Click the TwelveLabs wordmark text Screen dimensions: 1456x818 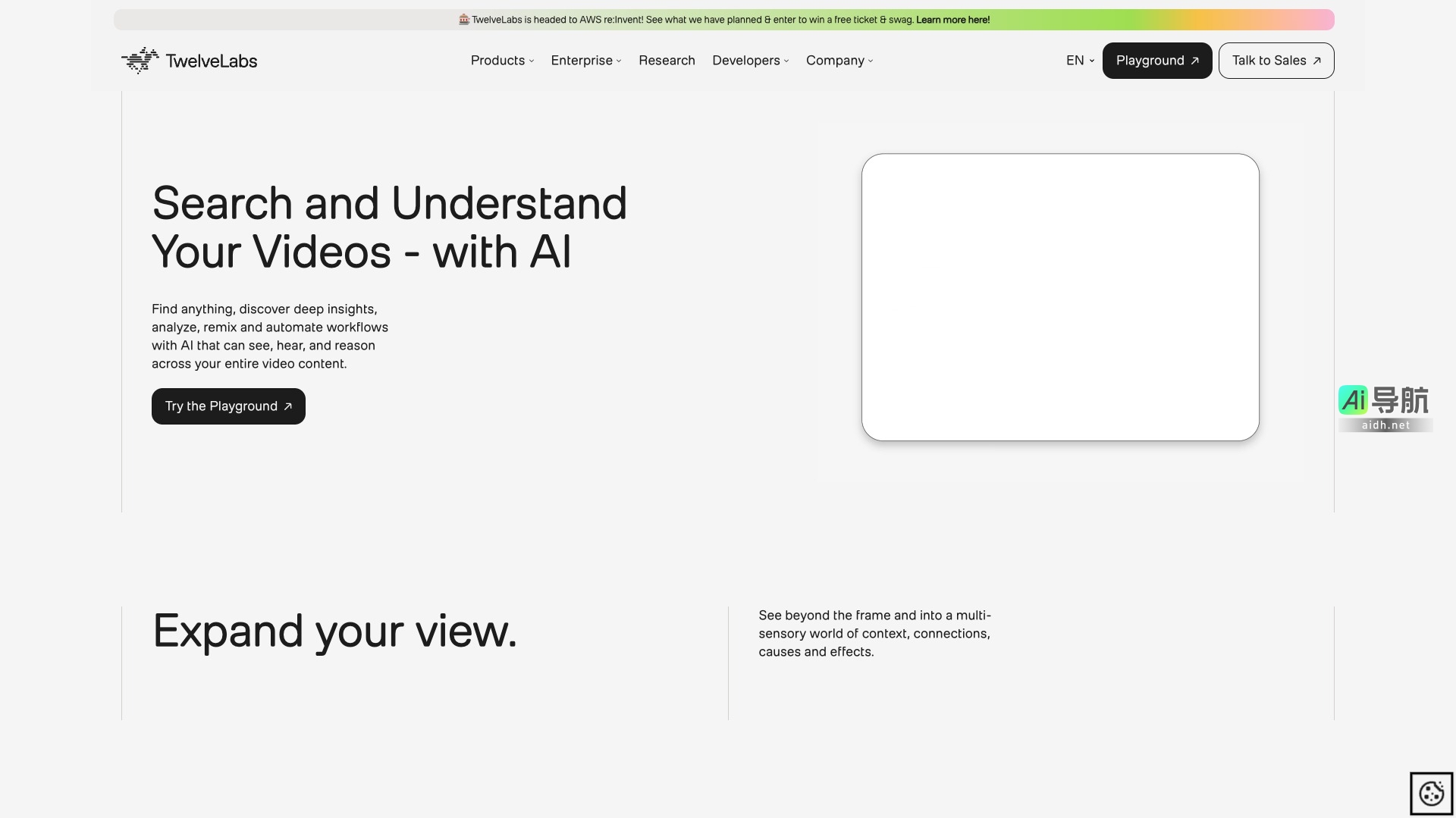click(x=212, y=61)
